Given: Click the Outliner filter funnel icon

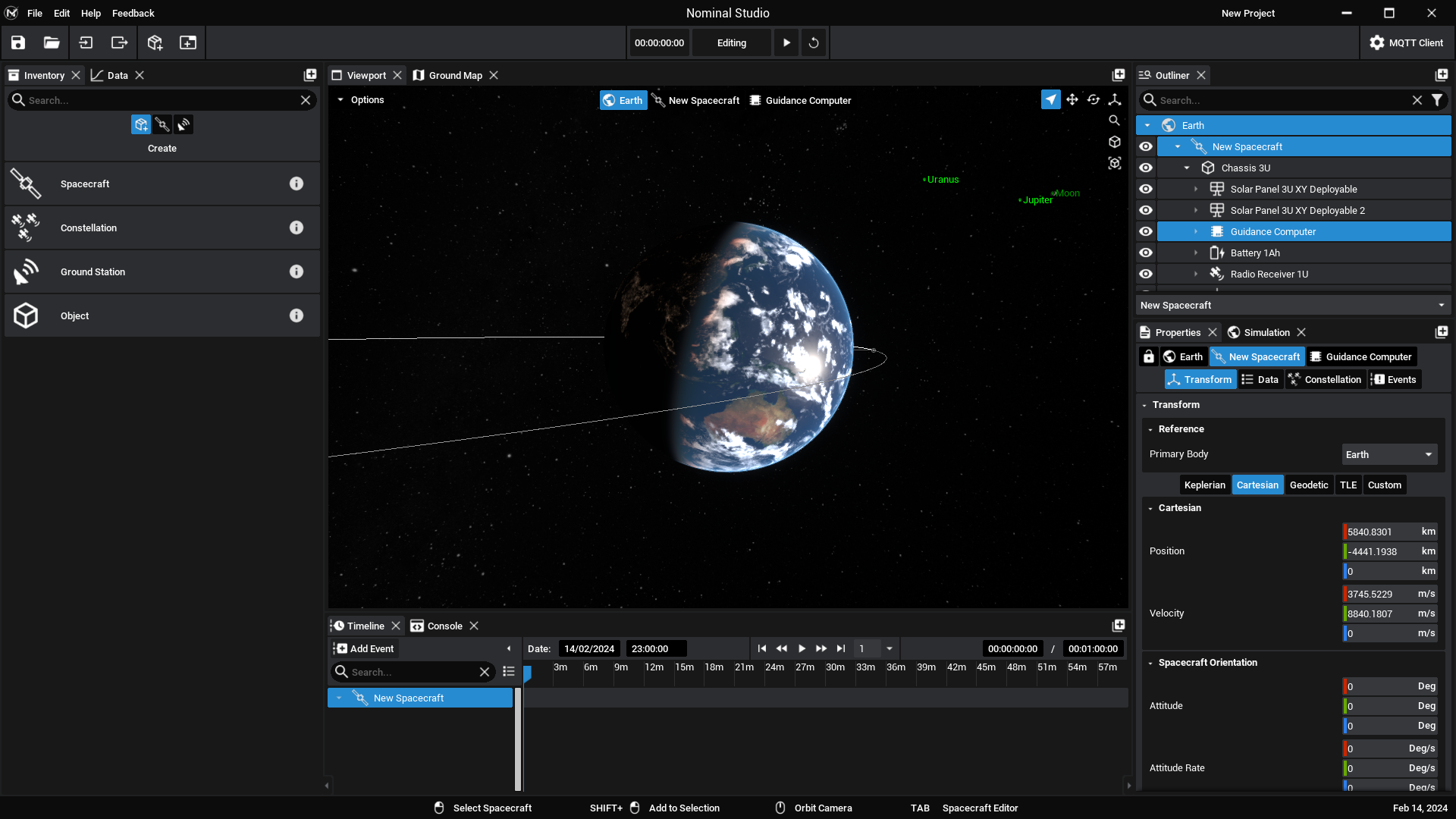Looking at the screenshot, I should [1437, 100].
